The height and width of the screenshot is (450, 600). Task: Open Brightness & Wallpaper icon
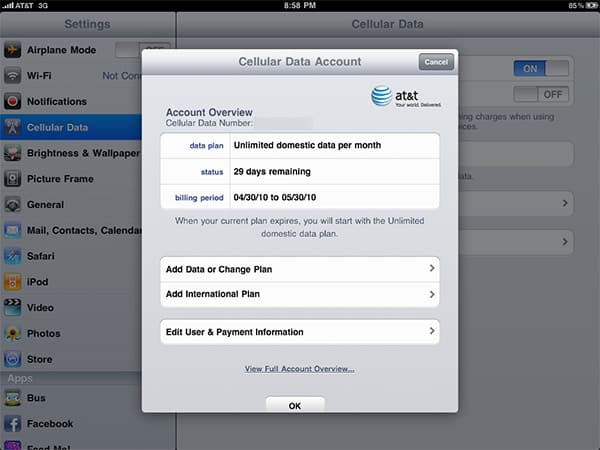[13, 153]
